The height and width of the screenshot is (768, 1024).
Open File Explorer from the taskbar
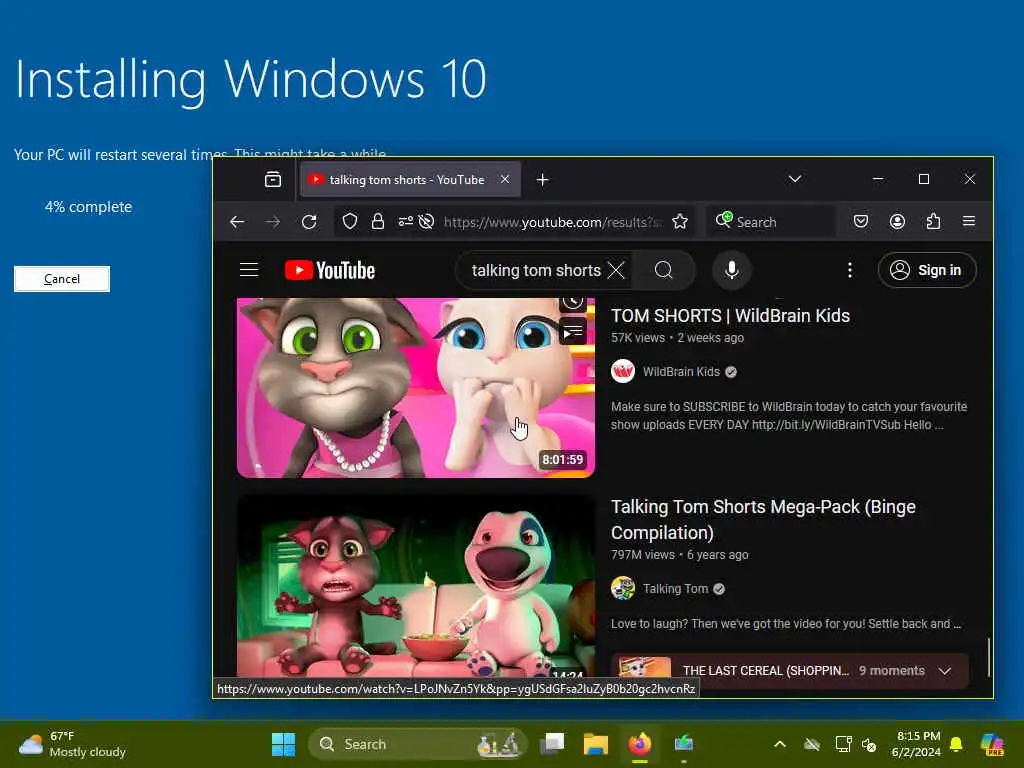click(596, 744)
